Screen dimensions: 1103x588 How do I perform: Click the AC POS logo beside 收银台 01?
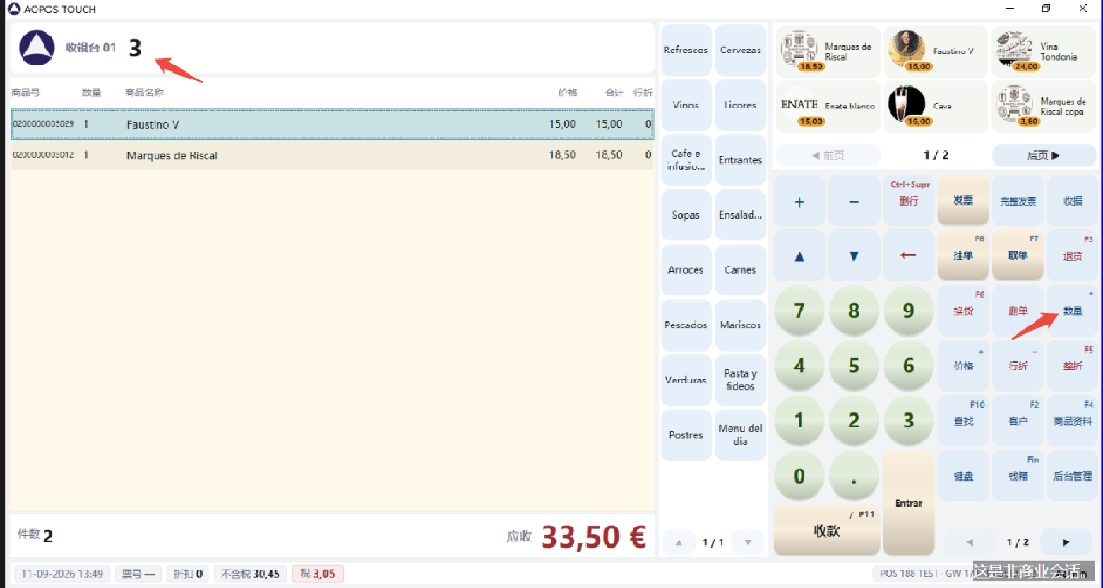(x=37, y=48)
